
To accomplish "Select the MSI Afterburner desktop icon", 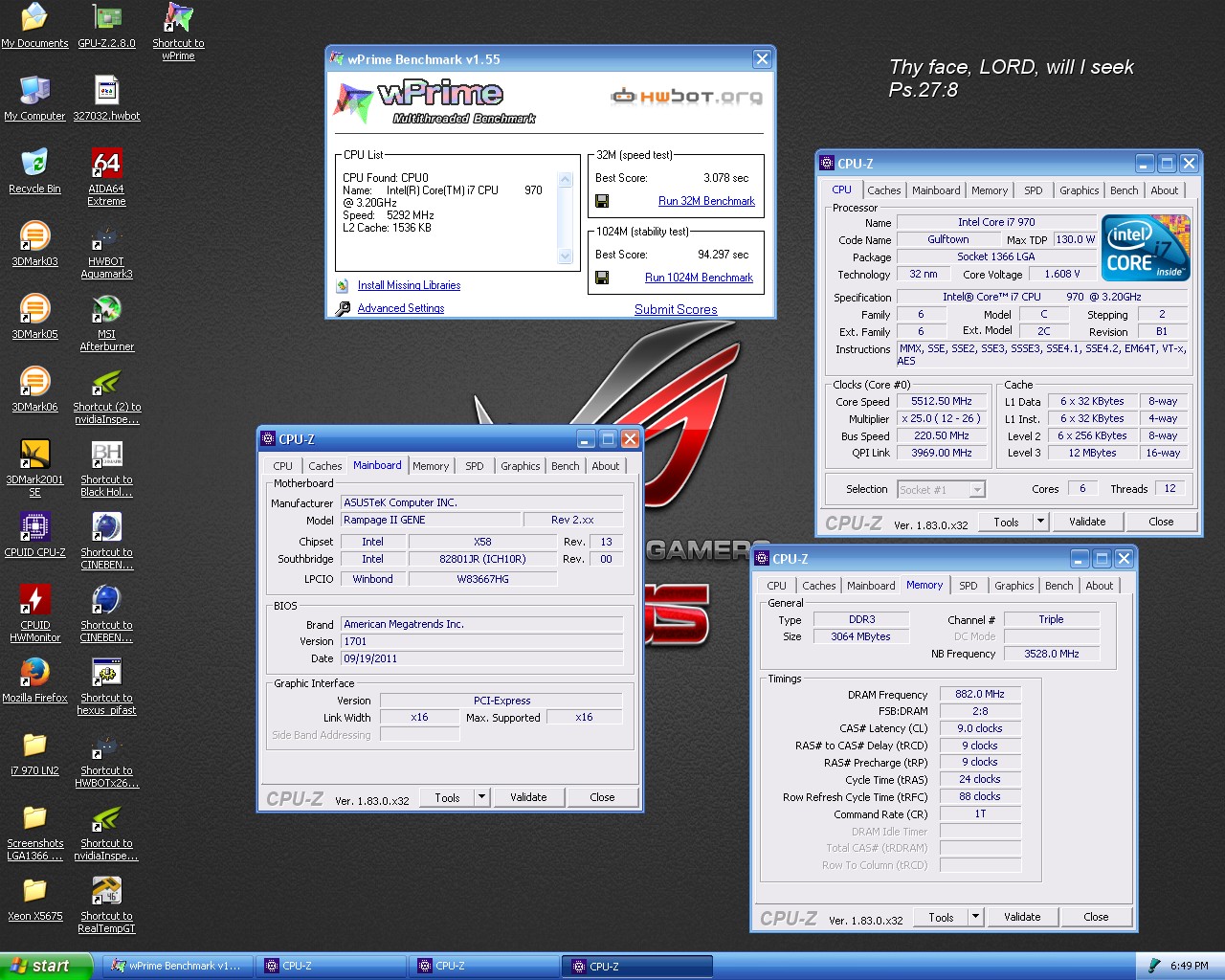I will click(x=106, y=323).
